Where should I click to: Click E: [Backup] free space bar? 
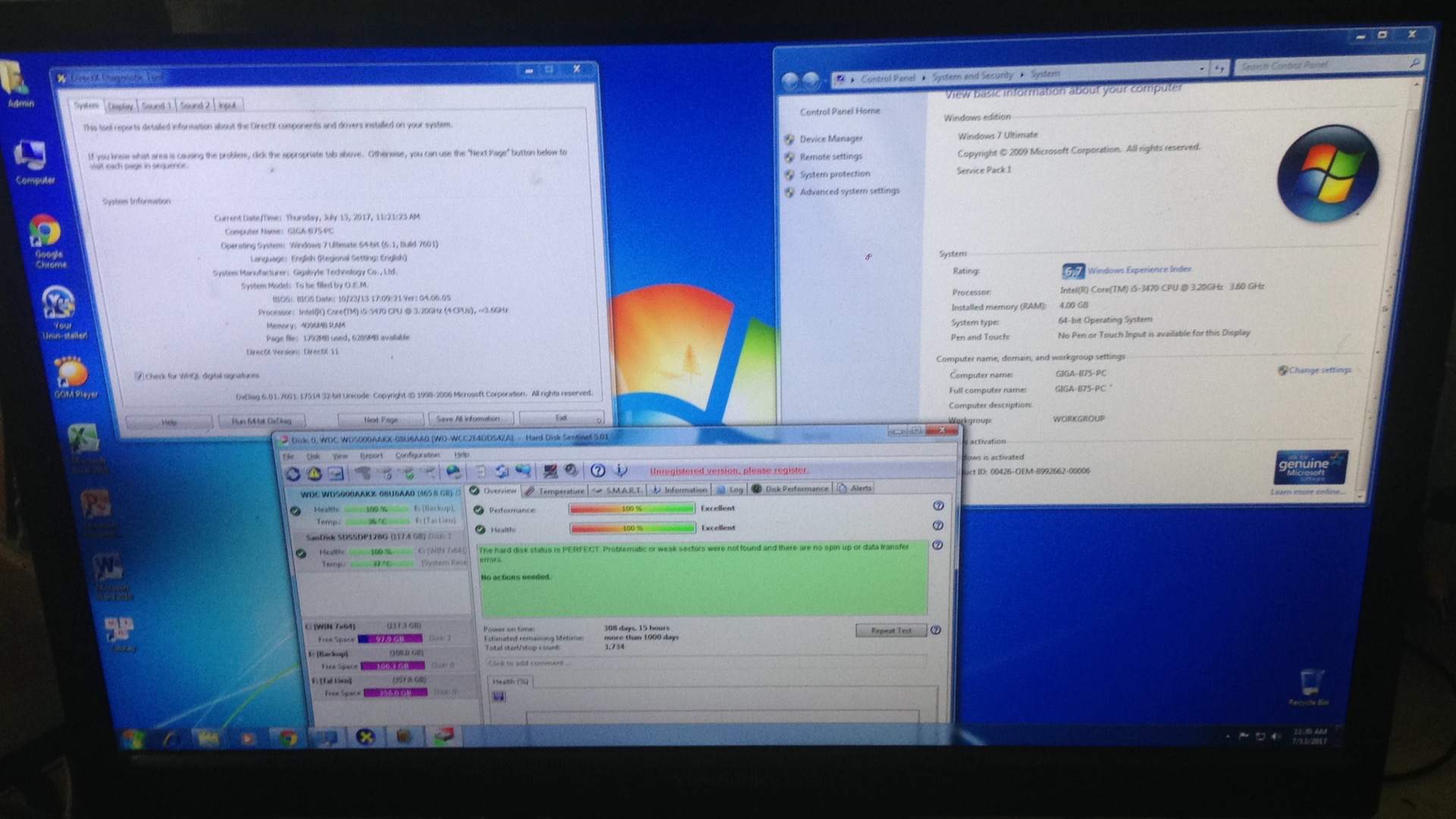coord(393,666)
